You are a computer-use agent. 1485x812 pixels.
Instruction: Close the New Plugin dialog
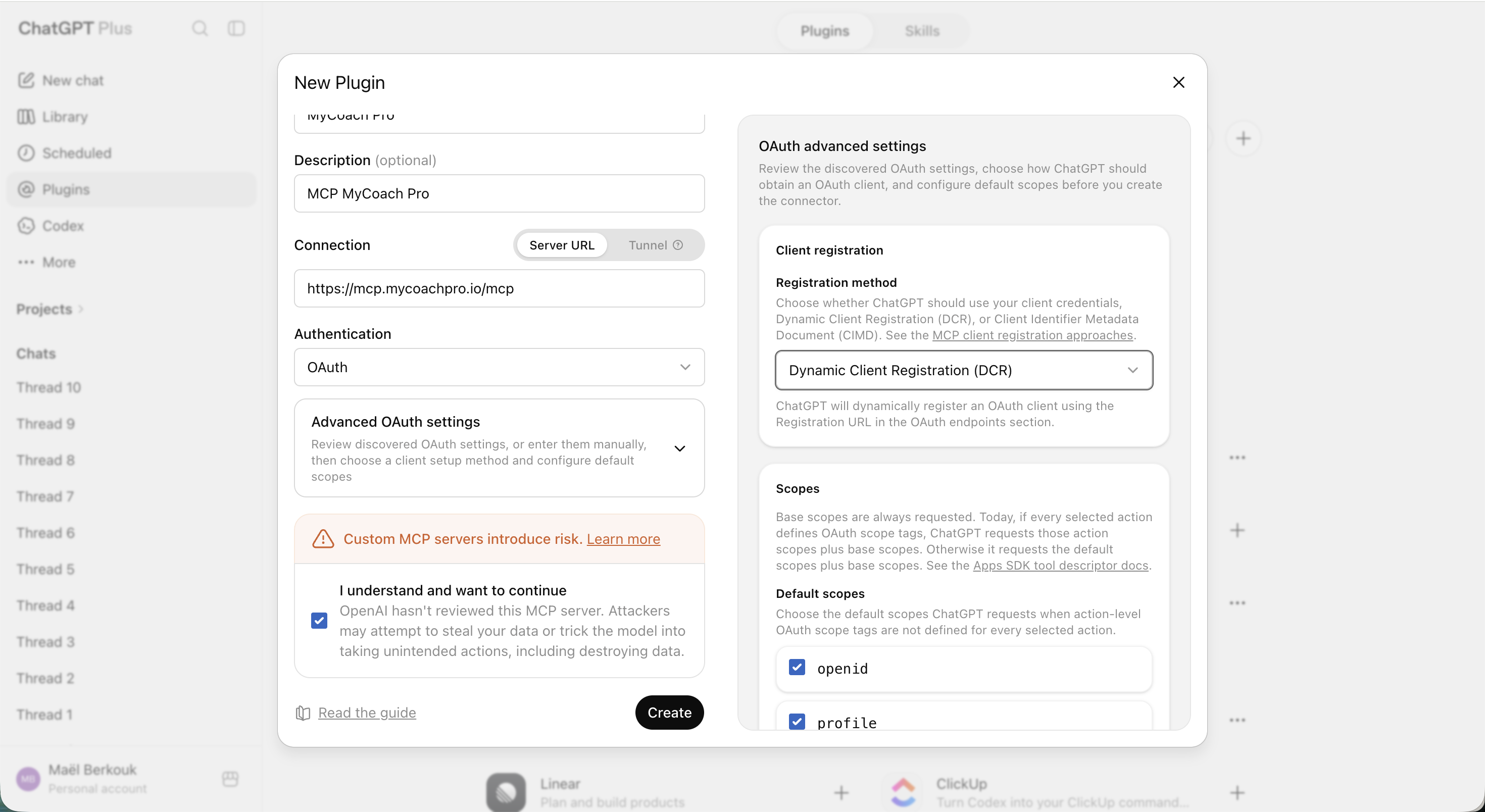[x=1178, y=82]
